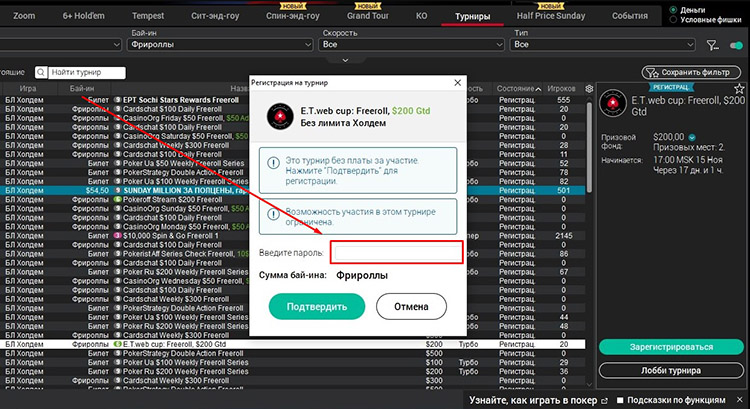Open the Бай-ин Фрироллы dropdown
The image size is (750, 409).
tap(221, 44)
